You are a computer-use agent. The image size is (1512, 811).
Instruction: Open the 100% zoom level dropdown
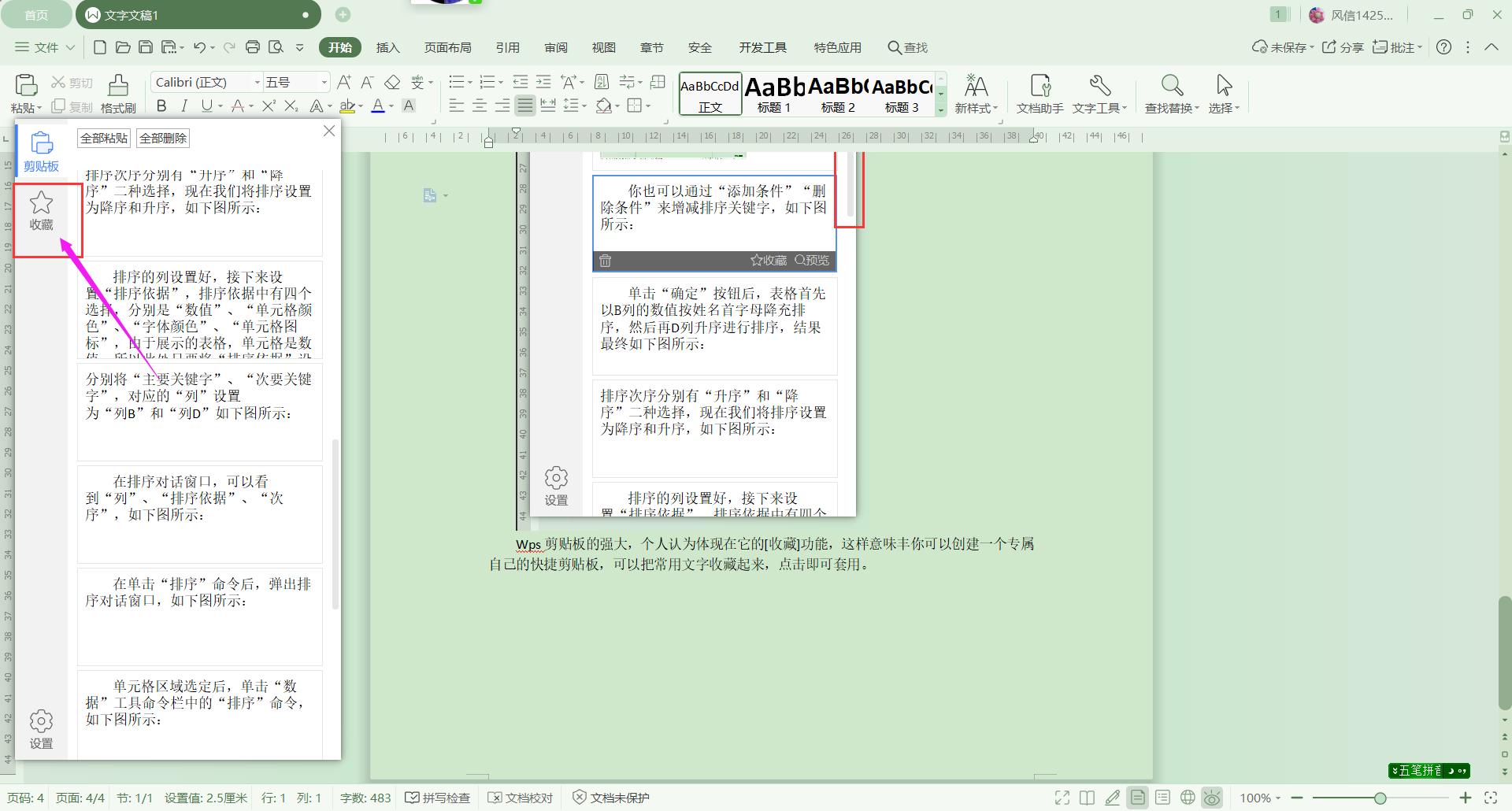(1260, 798)
